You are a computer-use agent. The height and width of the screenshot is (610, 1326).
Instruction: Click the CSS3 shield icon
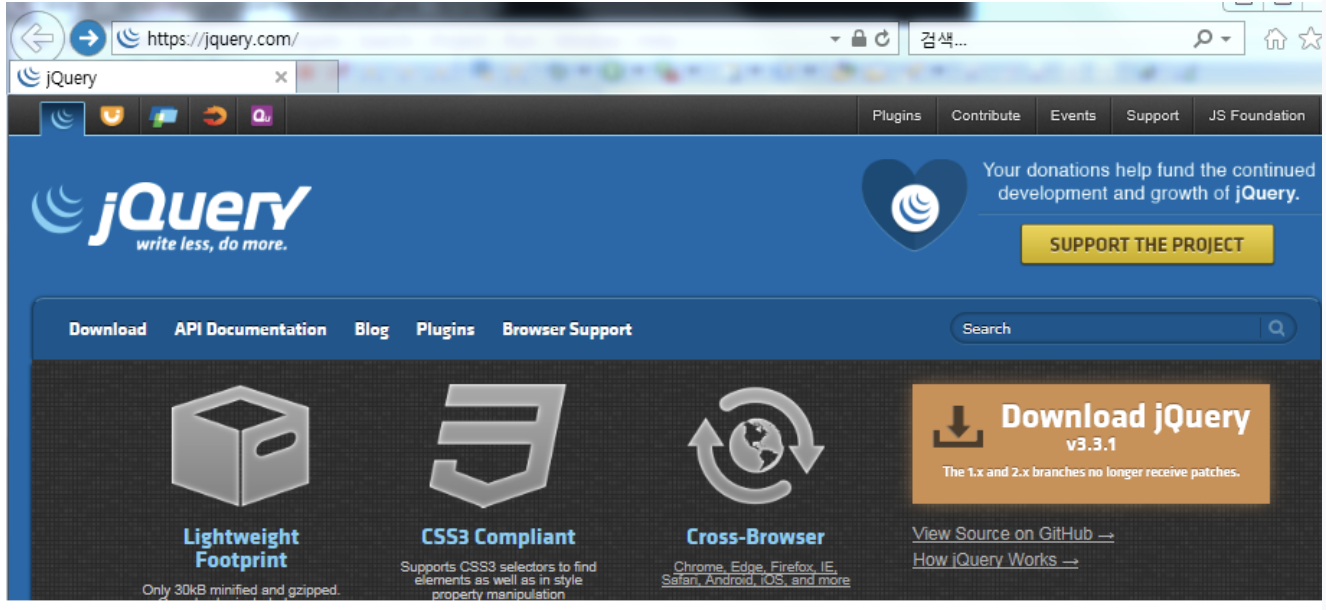(497, 445)
